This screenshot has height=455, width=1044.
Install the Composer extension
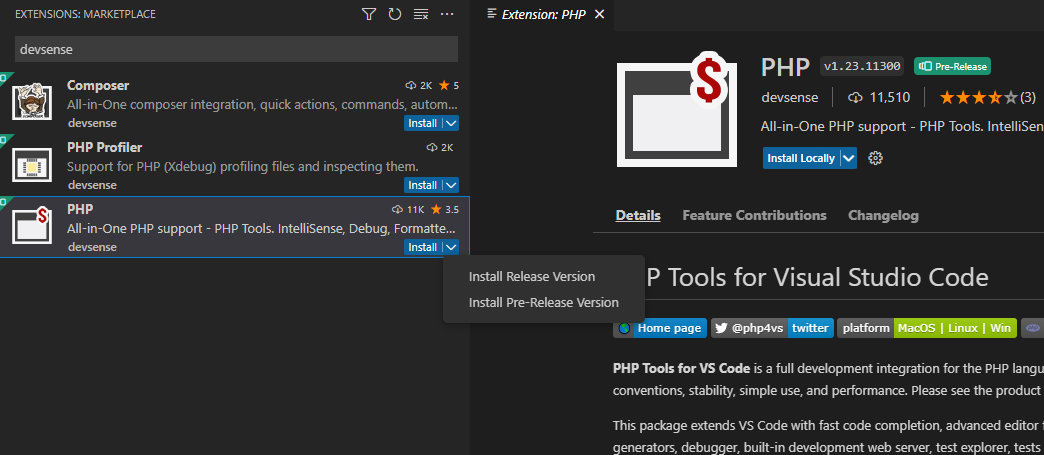[x=422, y=123]
